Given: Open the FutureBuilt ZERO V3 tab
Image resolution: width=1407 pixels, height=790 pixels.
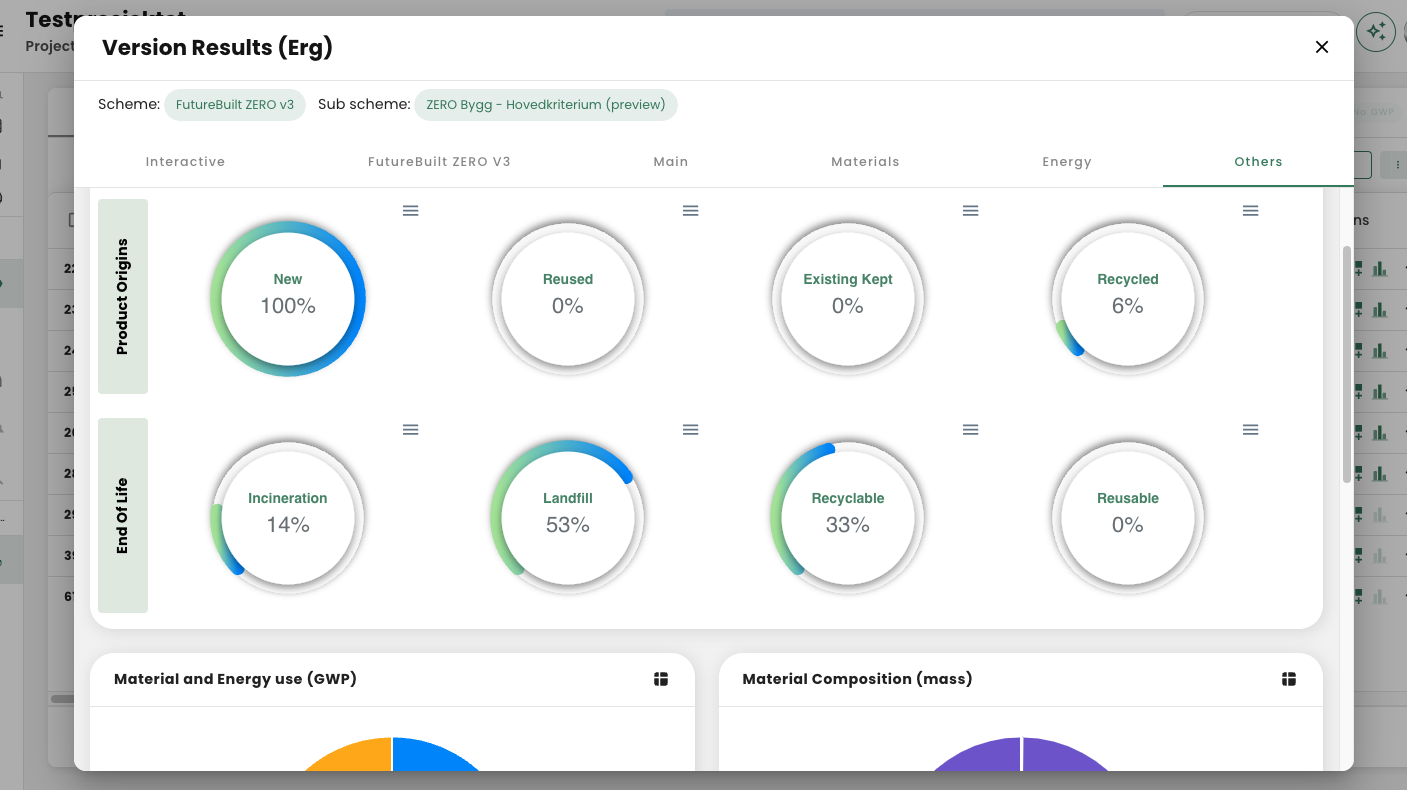Looking at the screenshot, I should click(x=439, y=161).
